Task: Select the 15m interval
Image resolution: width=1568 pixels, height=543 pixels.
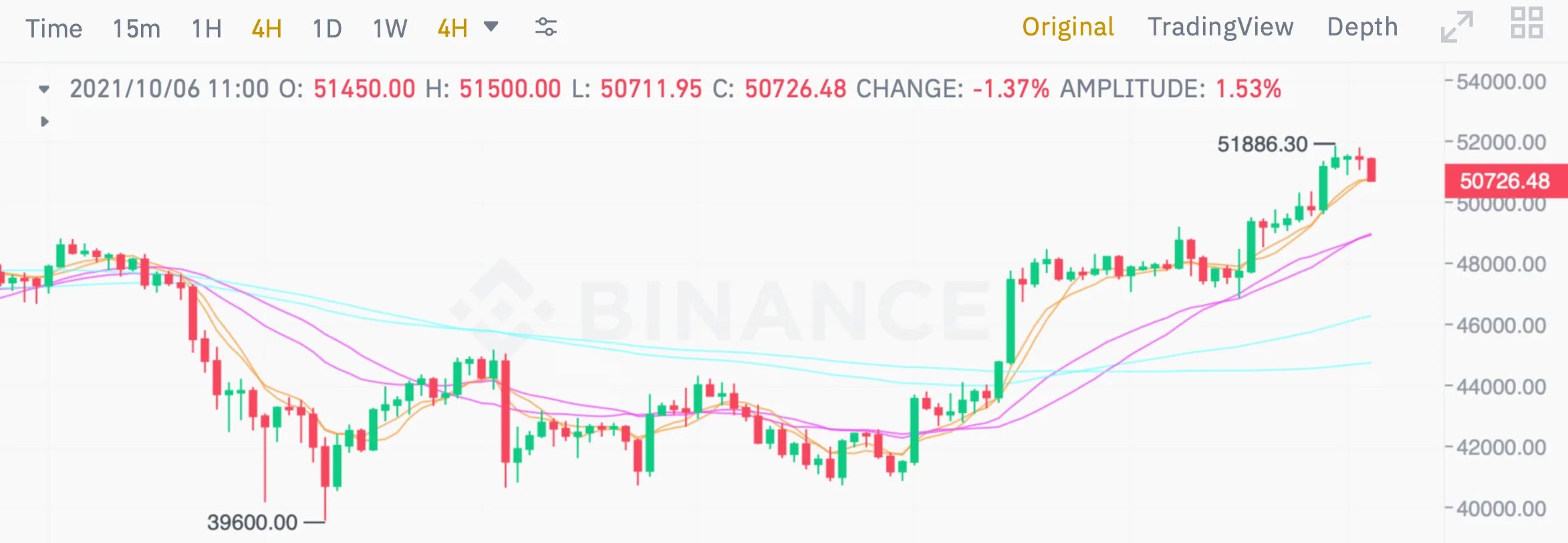Action: 136,29
